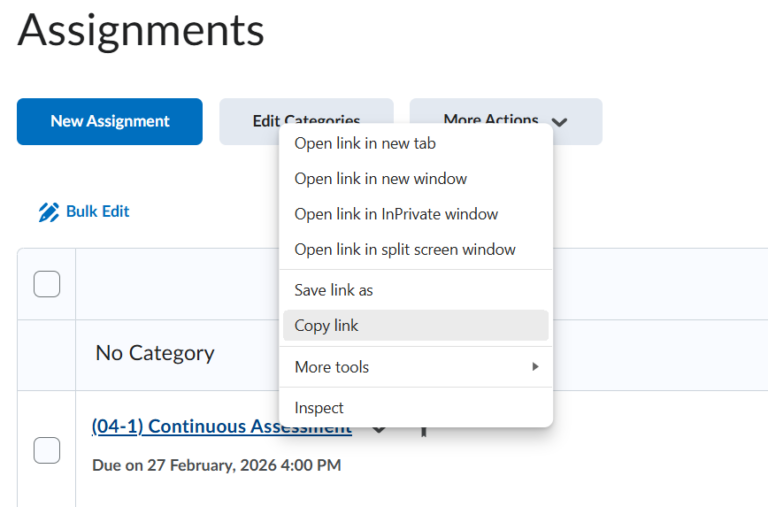Click the Bulk Edit text label
The width and height of the screenshot is (768, 507).
98,212
